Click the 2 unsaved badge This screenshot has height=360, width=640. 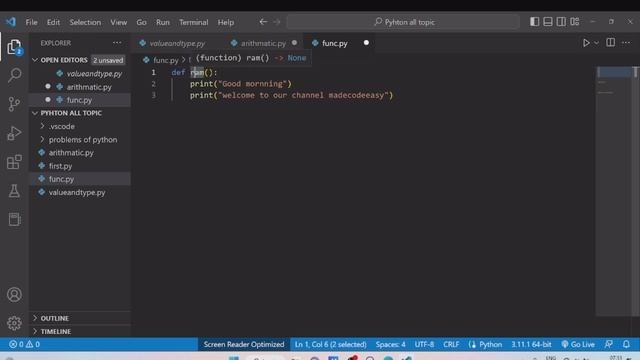click(108, 60)
